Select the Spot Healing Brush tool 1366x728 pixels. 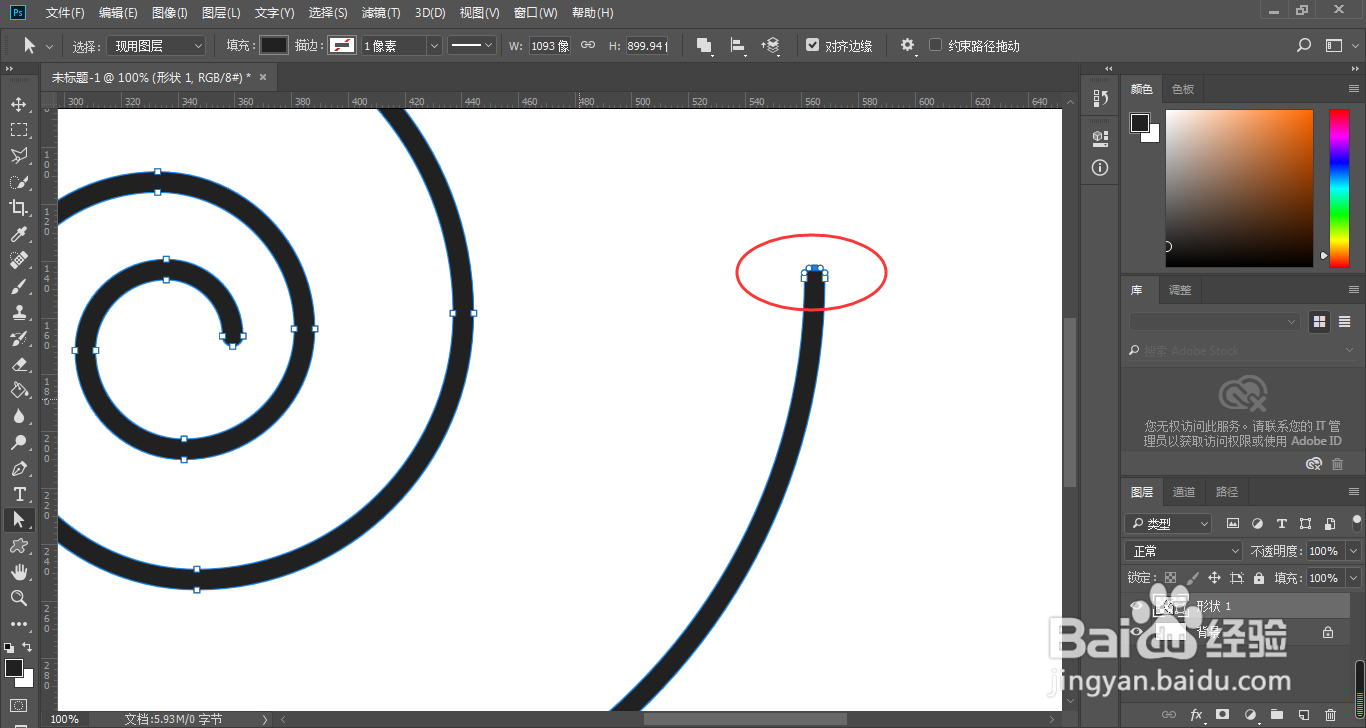pyautogui.click(x=18, y=260)
